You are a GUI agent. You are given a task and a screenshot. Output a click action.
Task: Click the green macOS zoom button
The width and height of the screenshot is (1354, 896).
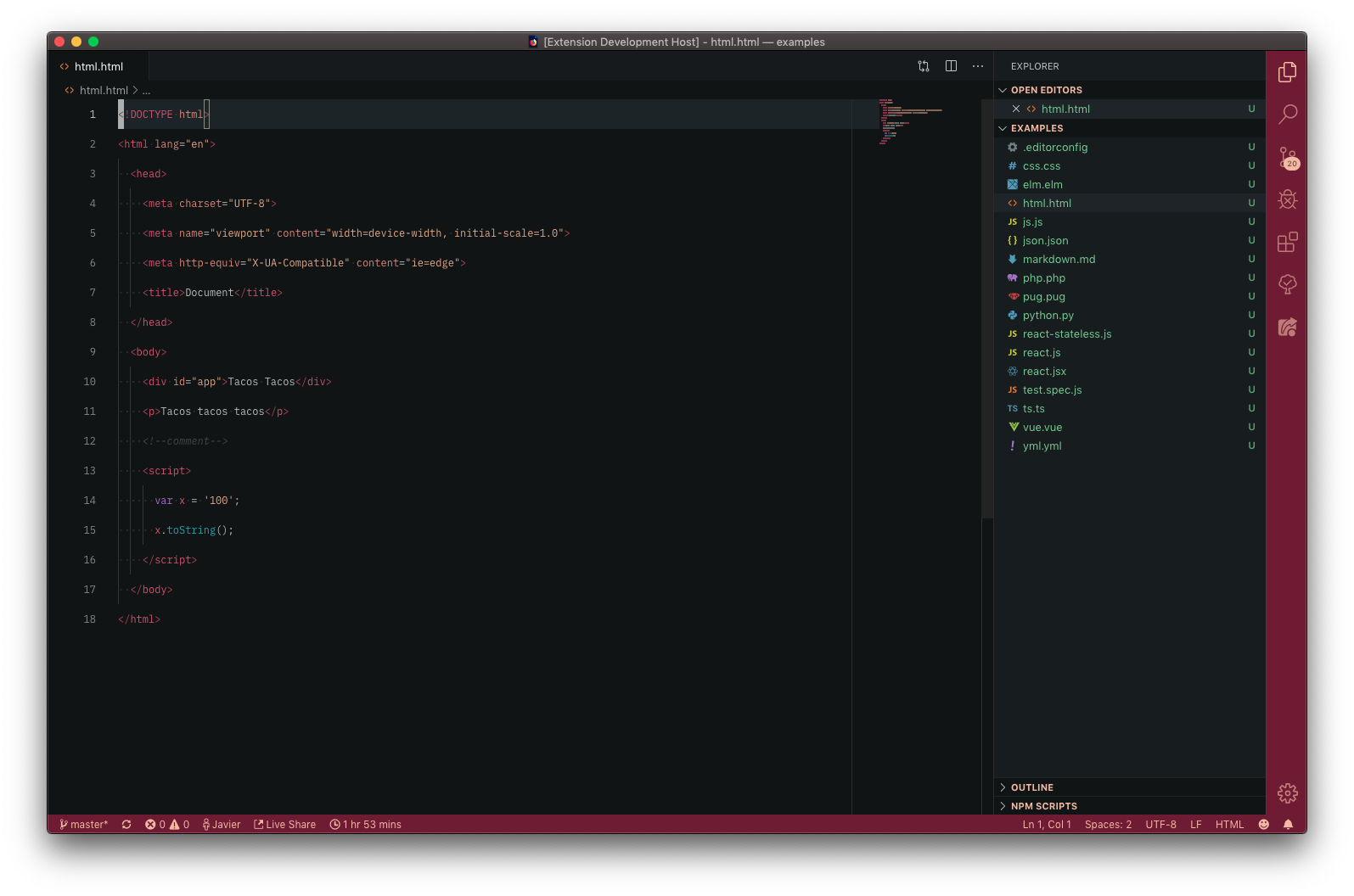click(93, 42)
